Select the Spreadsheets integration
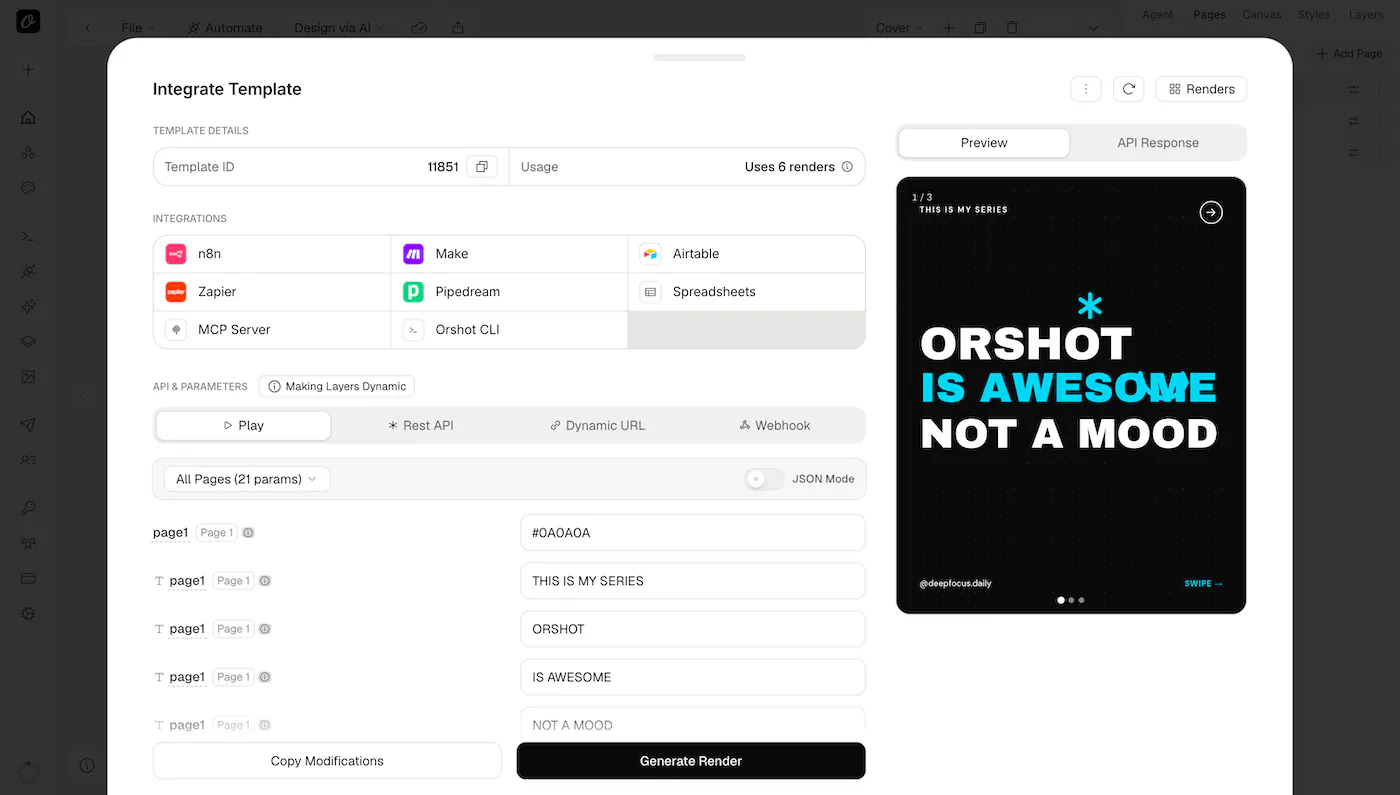Viewport: 1400px width, 795px height. tap(746, 292)
